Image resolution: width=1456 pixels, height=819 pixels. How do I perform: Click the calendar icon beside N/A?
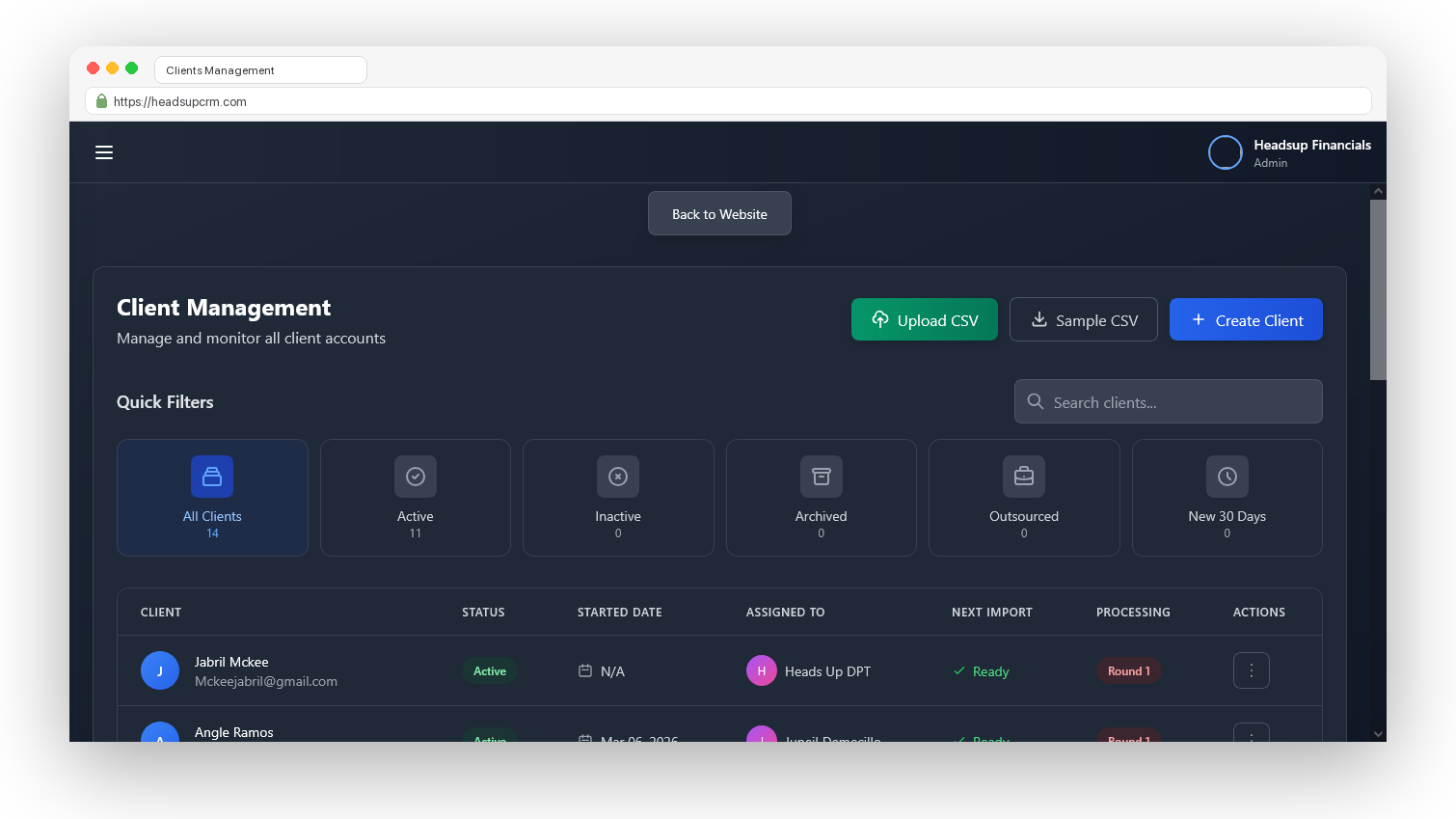(585, 670)
